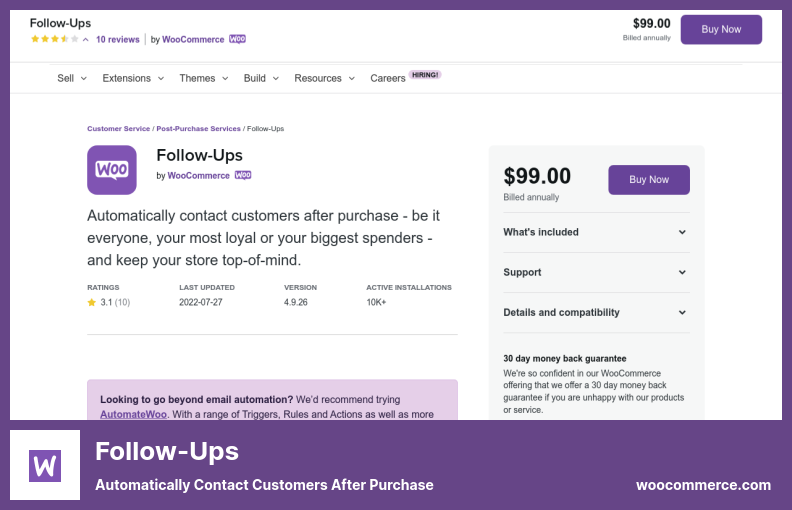The width and height of the screenshot is (792, 510).
Task: Click Buy Now in the pricing sidebar
Action: 649,180
